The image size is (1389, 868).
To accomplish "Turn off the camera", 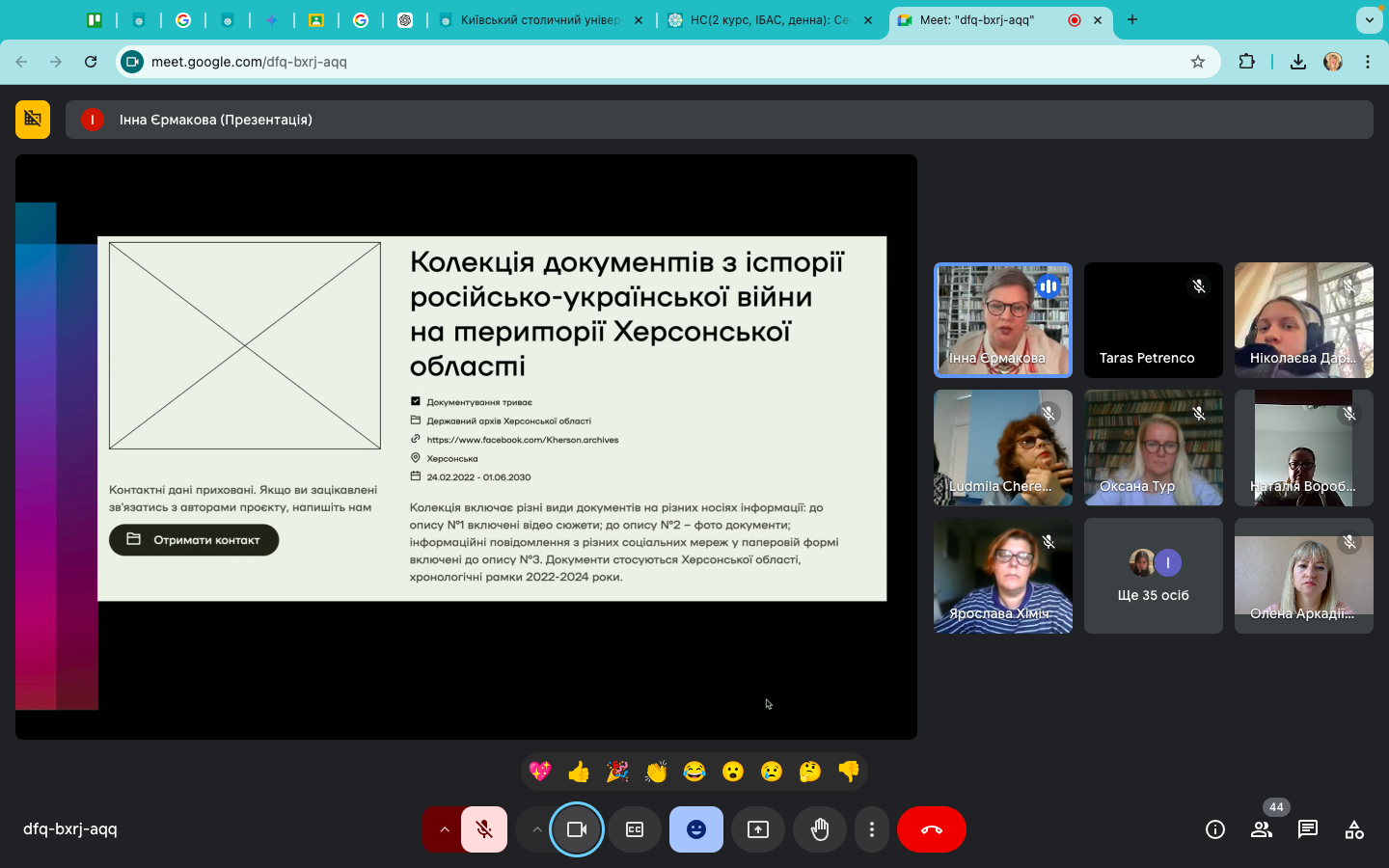I will point(577,829).
